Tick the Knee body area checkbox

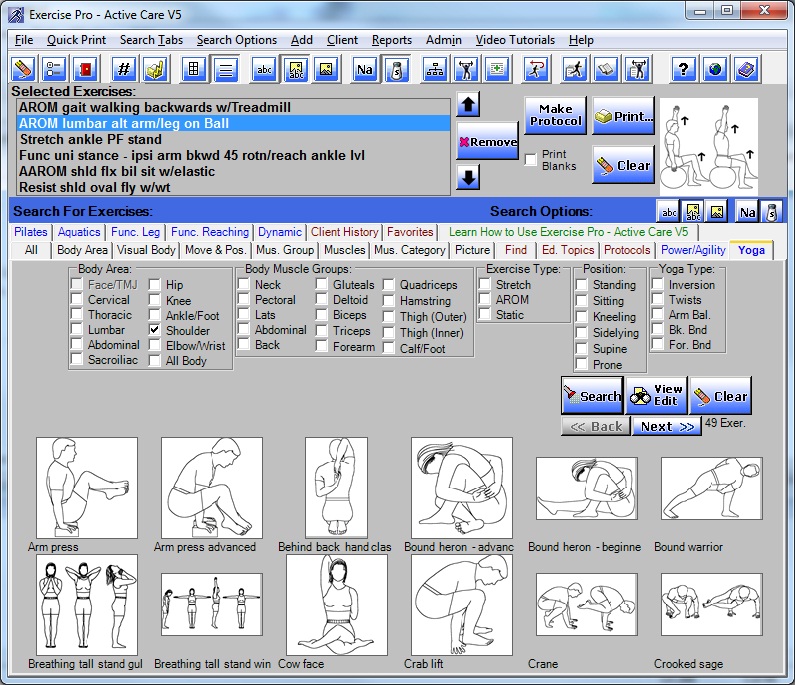point(155,300)
